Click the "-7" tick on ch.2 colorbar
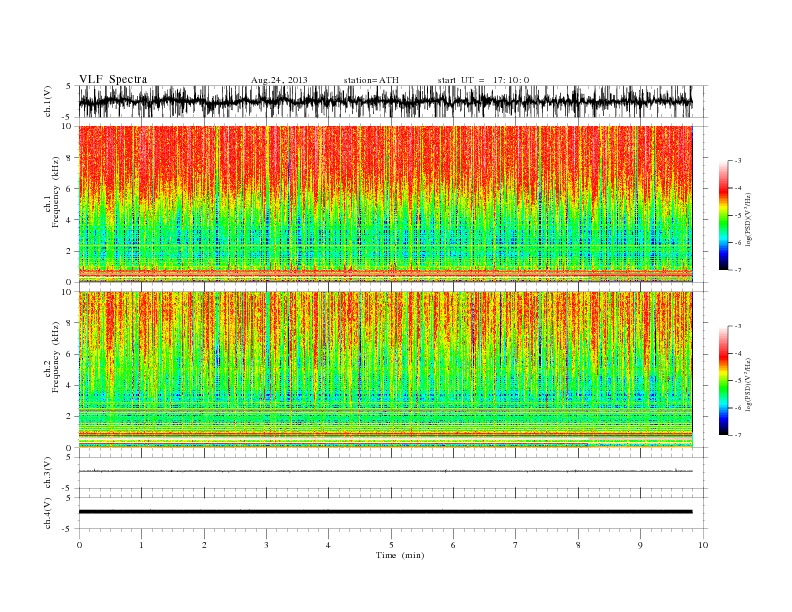792x612 pixels. coord(738,435)
